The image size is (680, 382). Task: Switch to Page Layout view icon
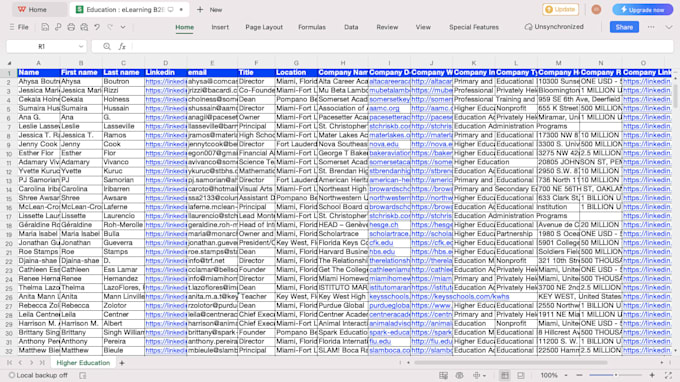(x=521, y=375)
